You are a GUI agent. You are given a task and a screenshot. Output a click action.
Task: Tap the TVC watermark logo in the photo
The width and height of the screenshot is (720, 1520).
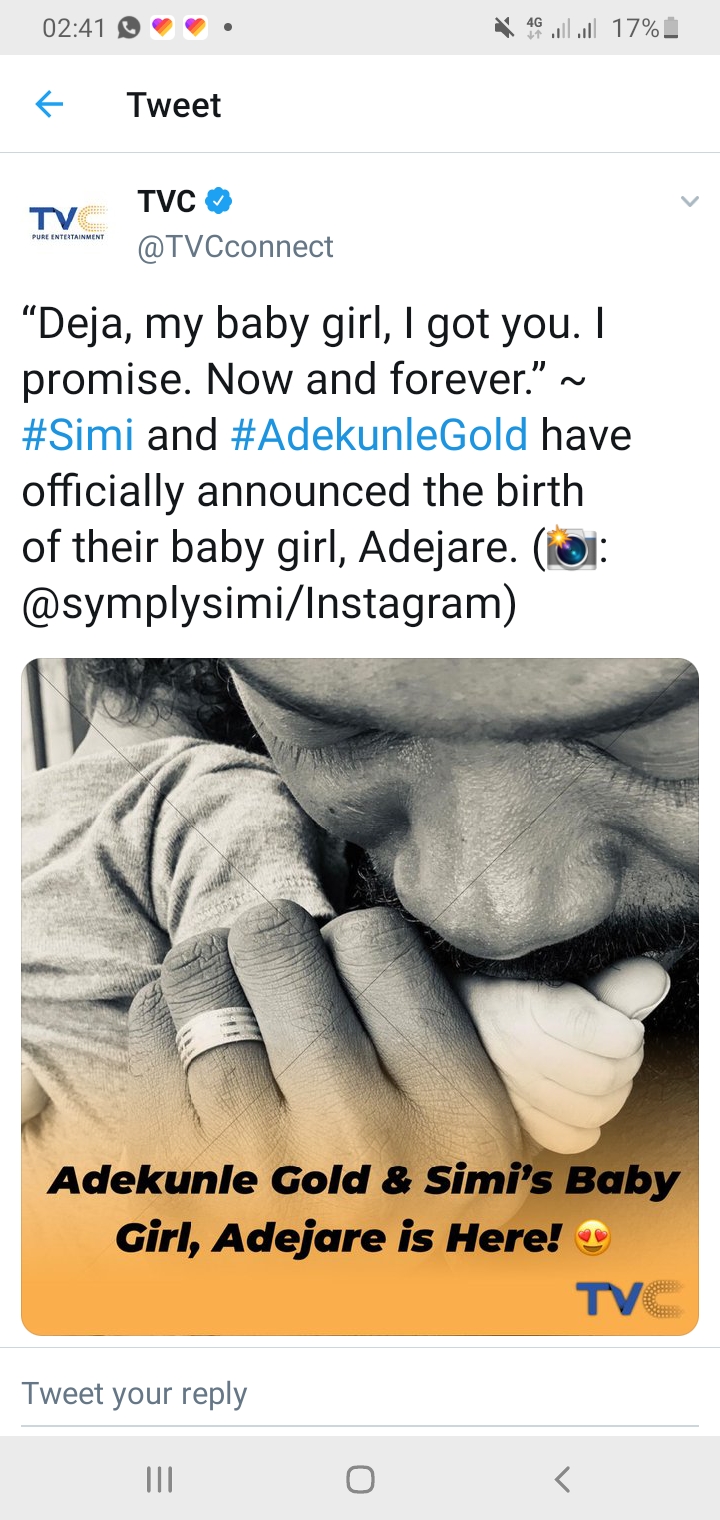(630, 1298)
